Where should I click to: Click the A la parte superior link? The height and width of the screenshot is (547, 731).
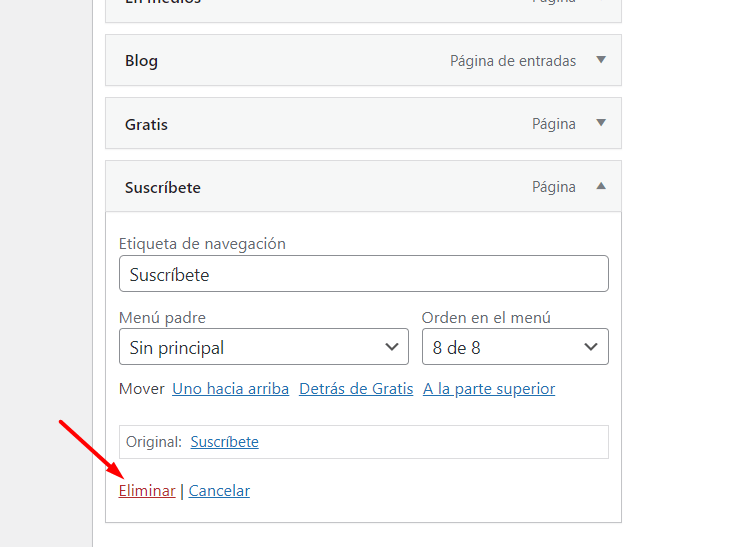coord(489,388)
